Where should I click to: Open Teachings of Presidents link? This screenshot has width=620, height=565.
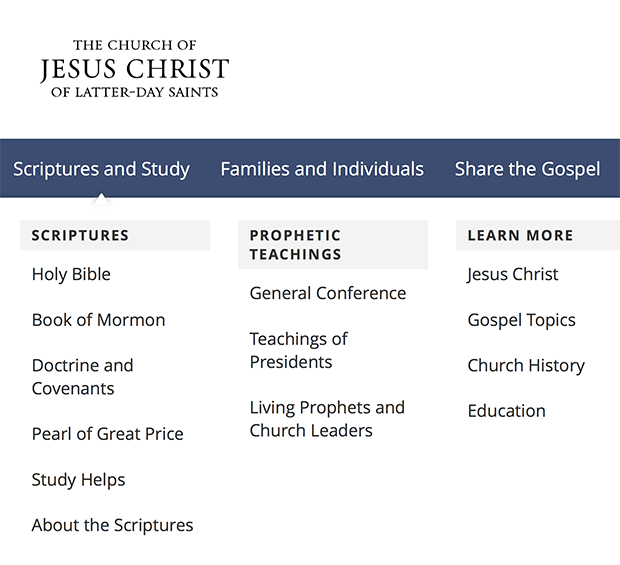(299, 350)
